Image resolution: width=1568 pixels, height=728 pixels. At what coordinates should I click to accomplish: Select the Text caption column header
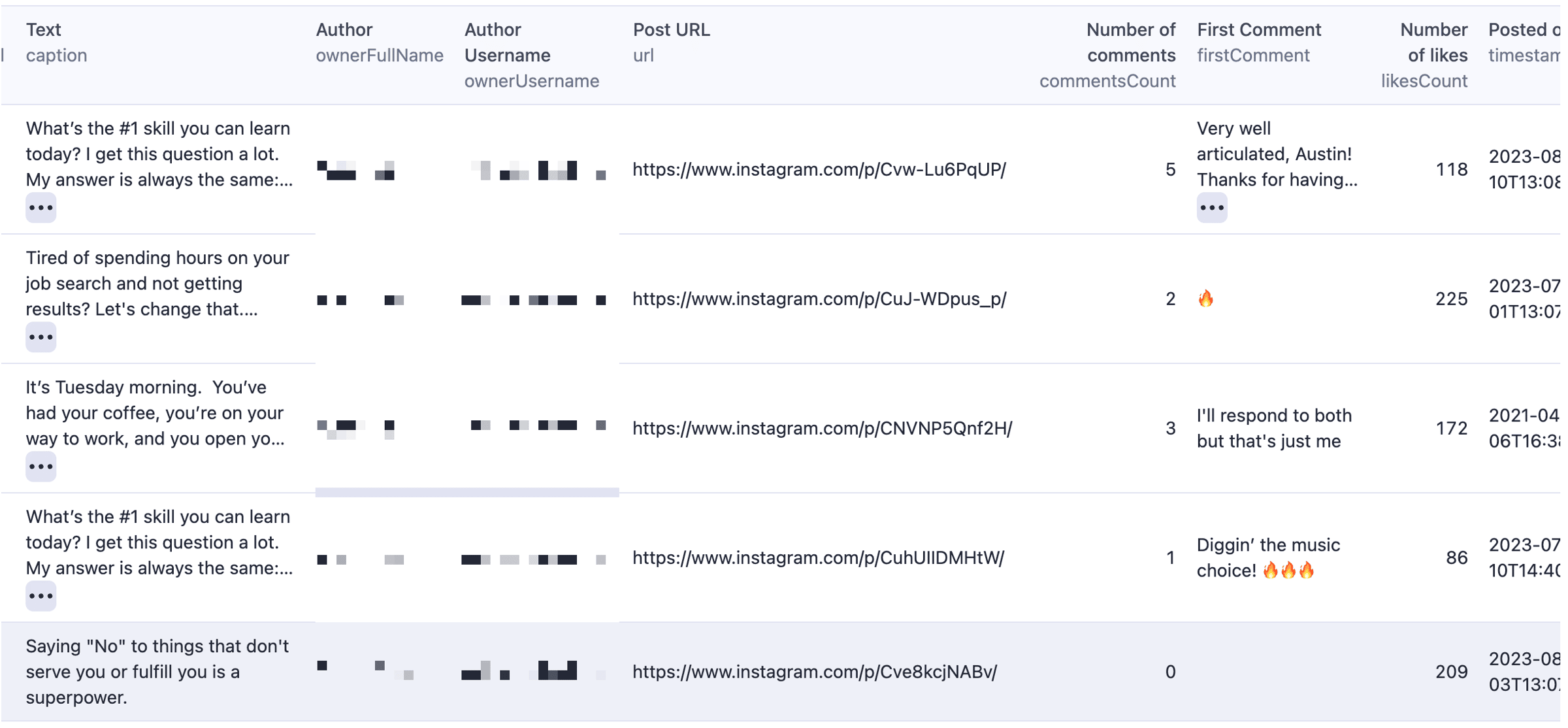click(57, 42)
